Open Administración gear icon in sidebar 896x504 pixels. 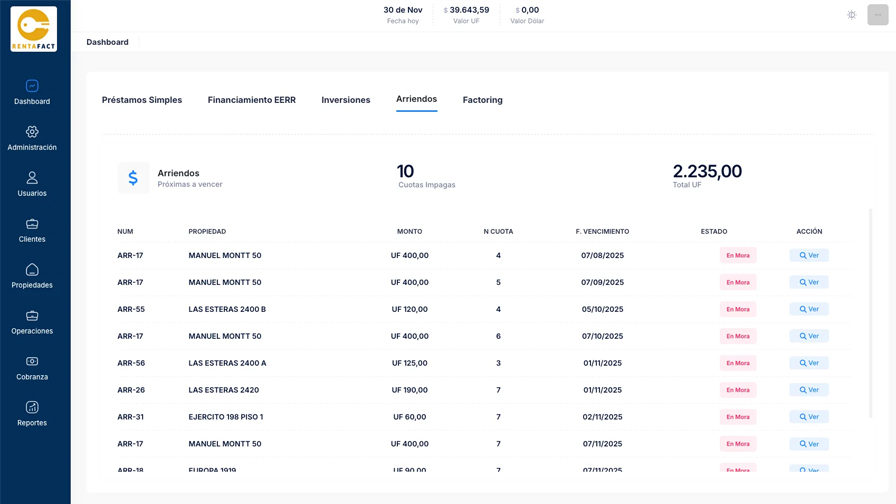[x=32, y=132]
